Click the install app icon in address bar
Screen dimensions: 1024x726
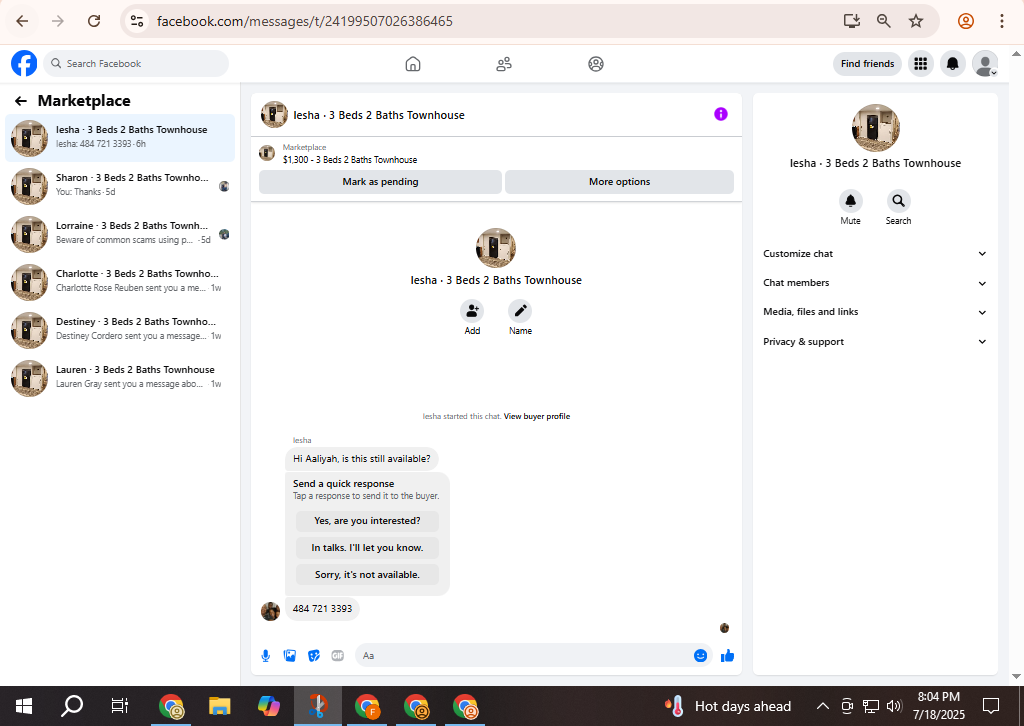(852, 21)
